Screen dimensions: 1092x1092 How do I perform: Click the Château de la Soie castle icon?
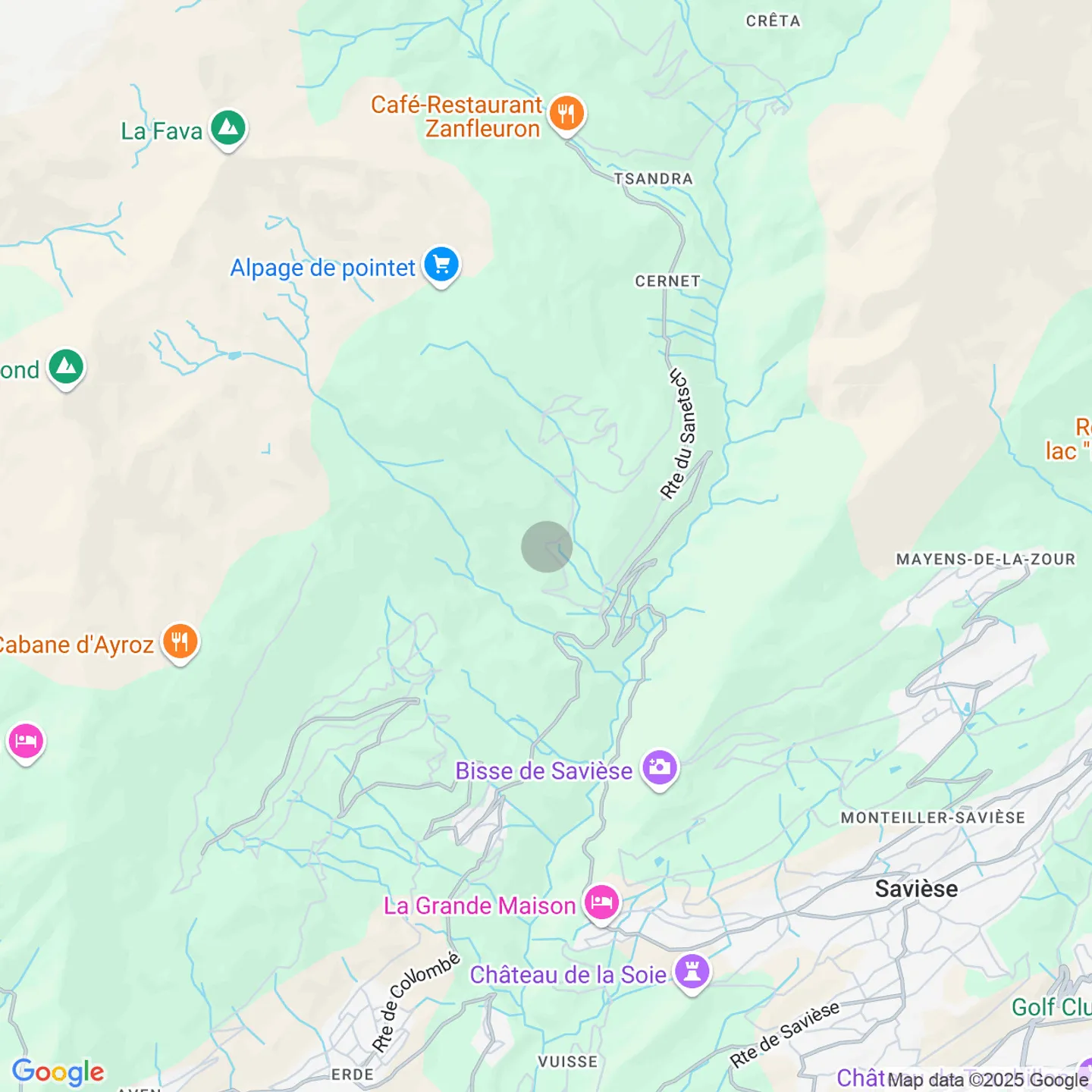tap(692, 973)
